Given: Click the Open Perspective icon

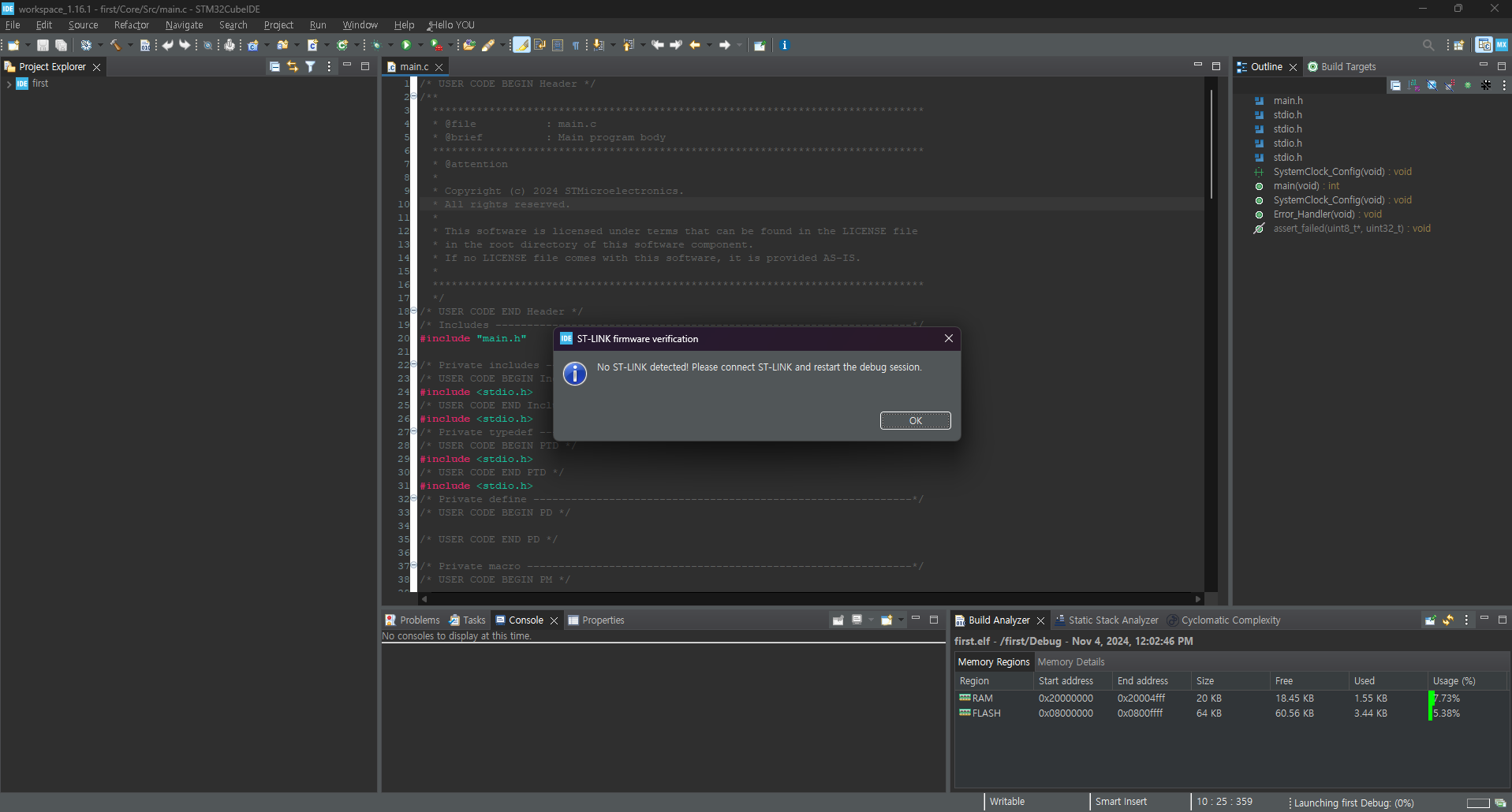Looking at the screenshot, I should tap(1458, 45).
